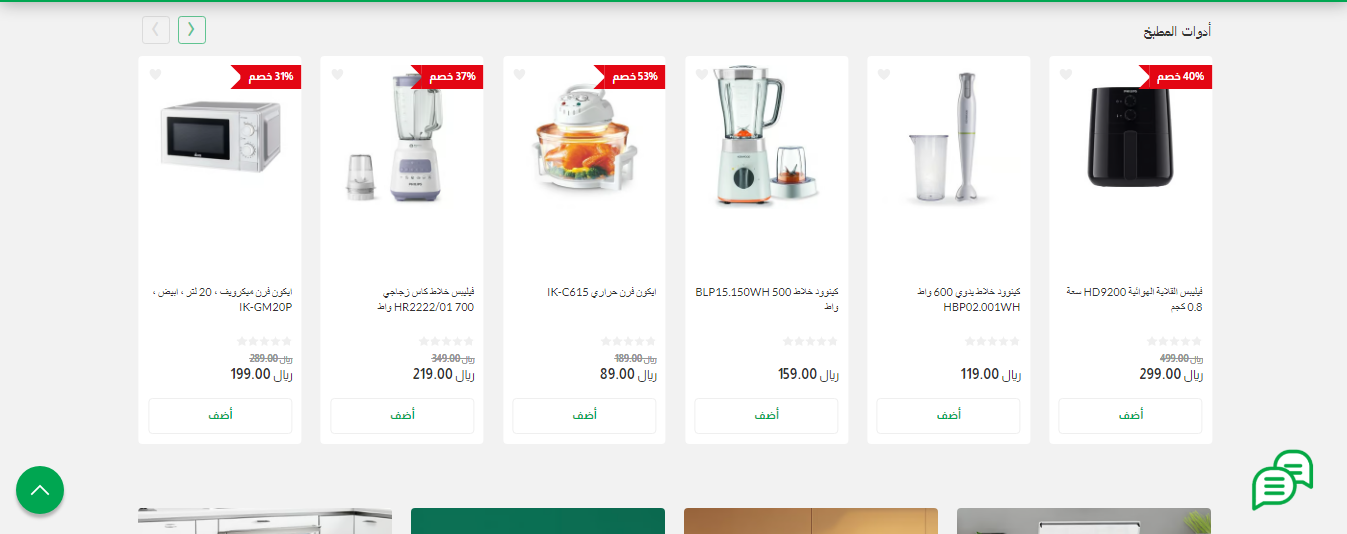
Task: Favorite the Philips air fryer HD9200 heart
Action: point(1065,75)
